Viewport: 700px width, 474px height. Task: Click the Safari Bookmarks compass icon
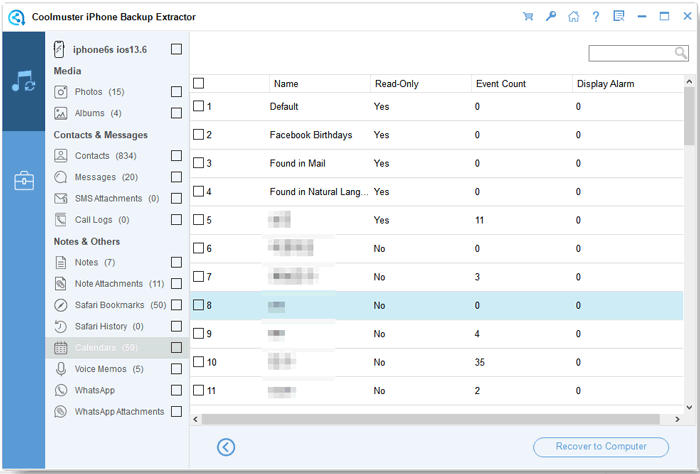(60, 305)
